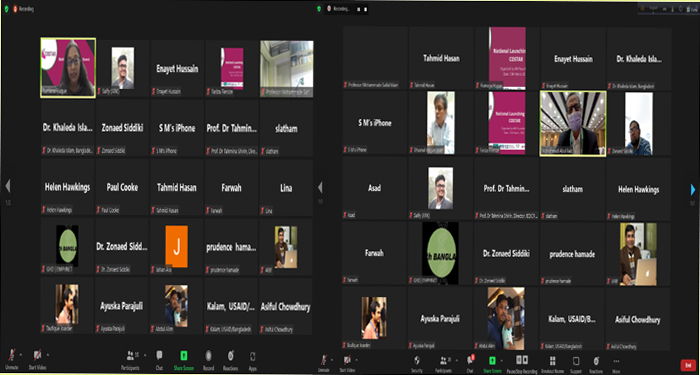The image size is (700, 375).
Task: Expand the video options arrow in left window
Action: pos(48,355)
